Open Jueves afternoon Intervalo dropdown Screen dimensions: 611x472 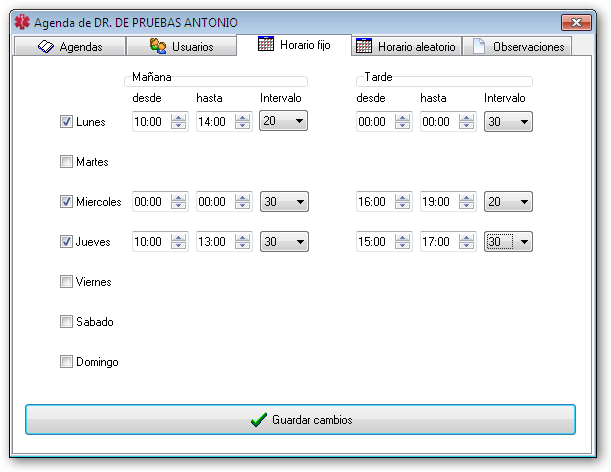[523, 242]
